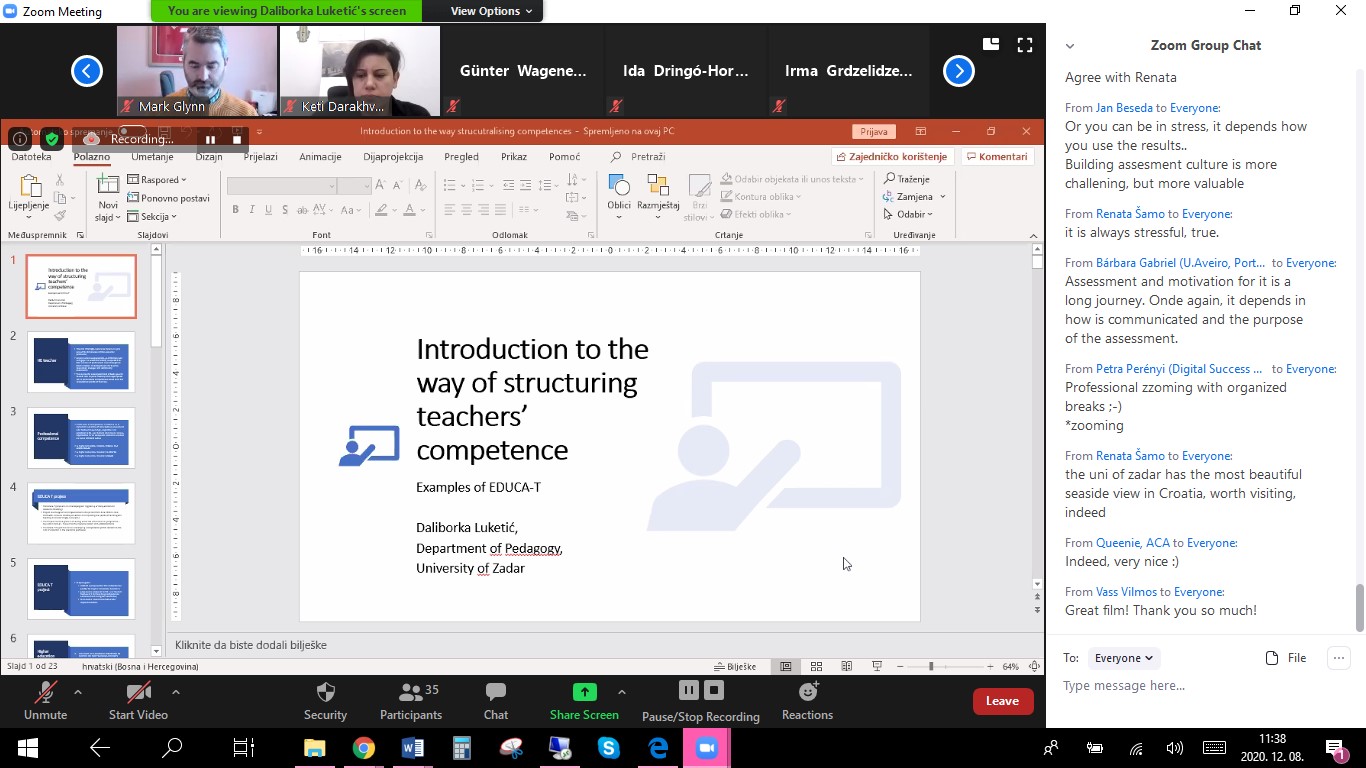Show previous participants with left arrow
This screenshot has width=1366, height=768.
87,71
